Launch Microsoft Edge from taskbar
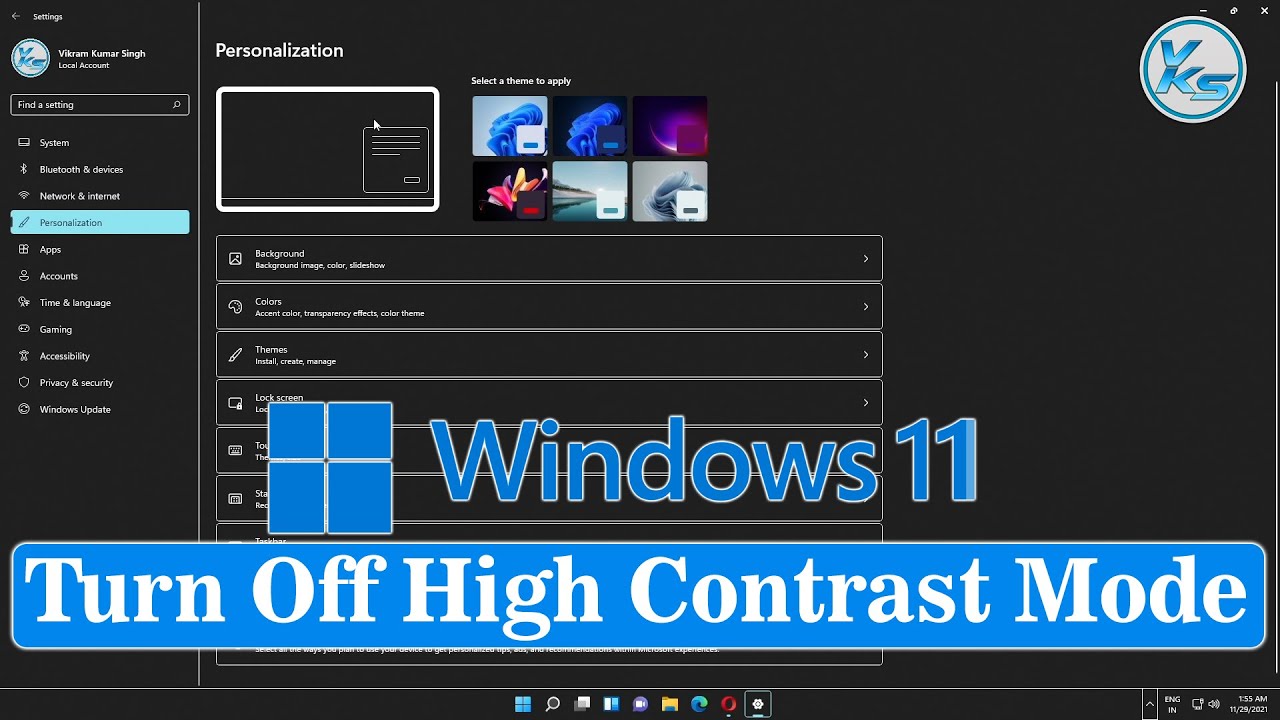The height and width of the screenshot is (720, 1280). coord(699,704)
